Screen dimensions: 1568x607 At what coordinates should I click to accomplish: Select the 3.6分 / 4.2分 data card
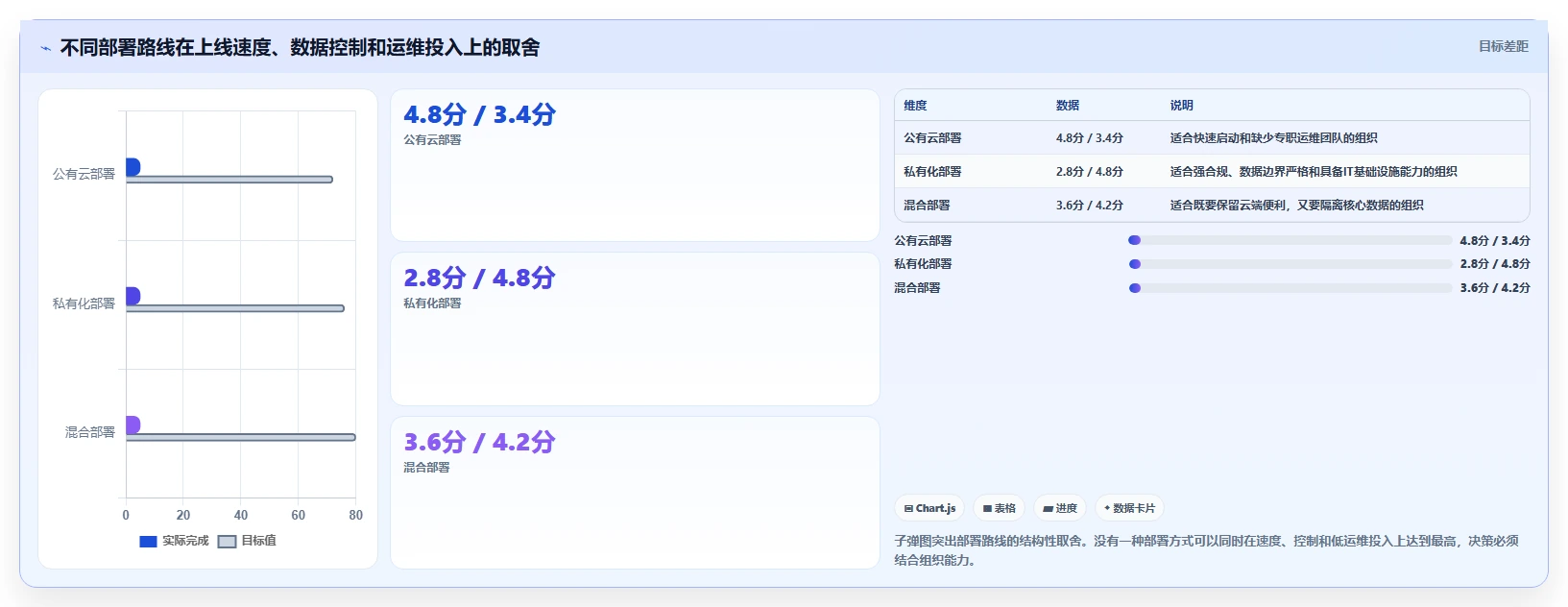[x=635, y=493]
